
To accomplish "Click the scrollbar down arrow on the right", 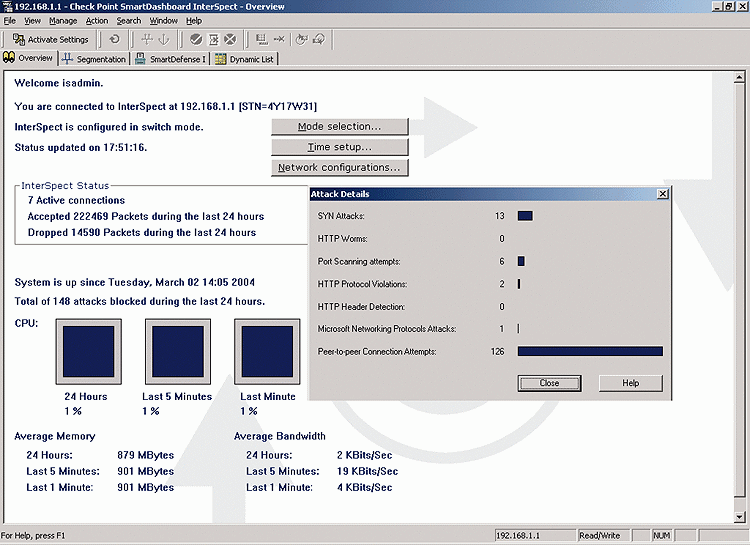I will pyautogui.click(x=741, y=515).
